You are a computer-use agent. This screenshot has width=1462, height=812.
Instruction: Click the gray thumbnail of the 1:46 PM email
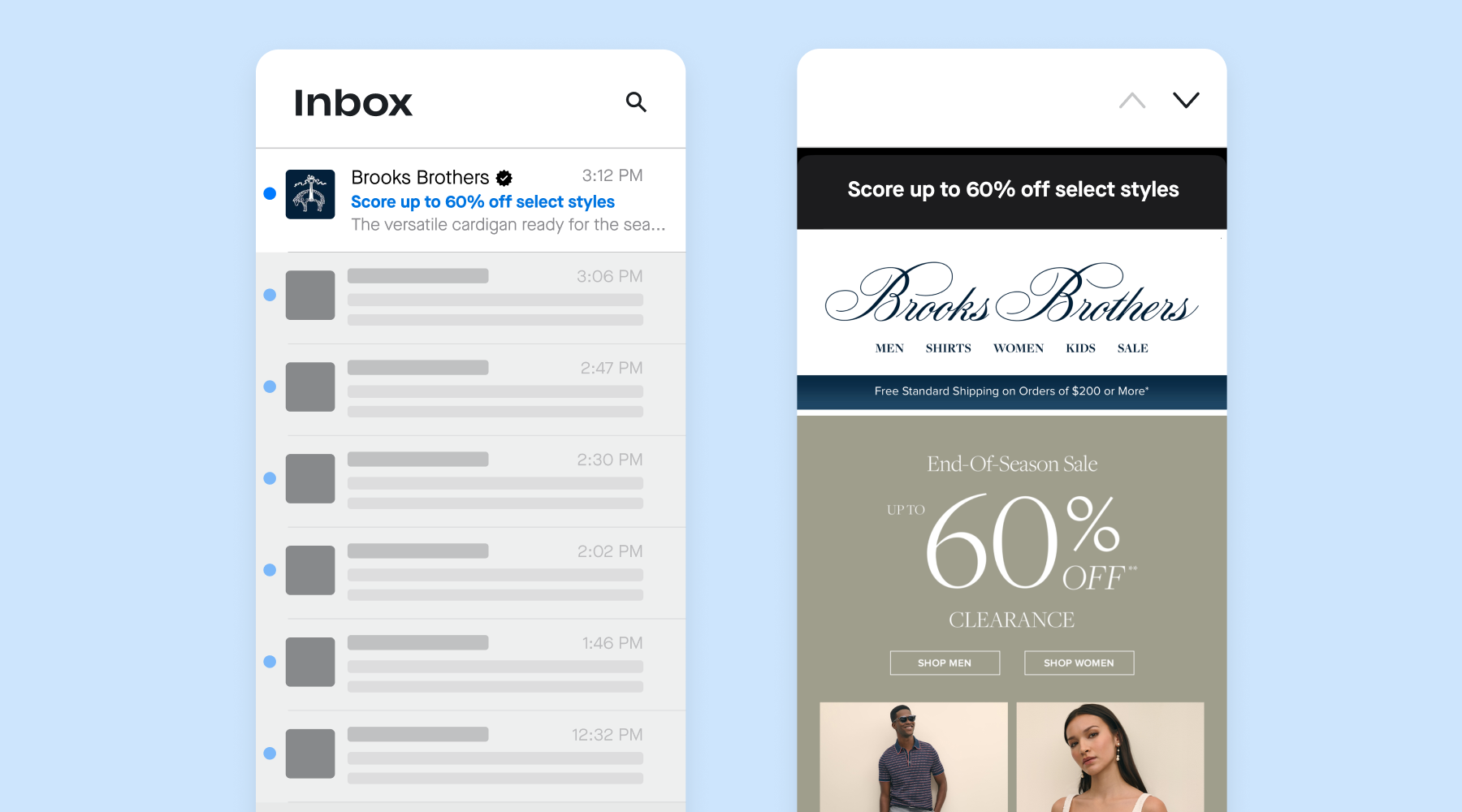coord(309,661)
